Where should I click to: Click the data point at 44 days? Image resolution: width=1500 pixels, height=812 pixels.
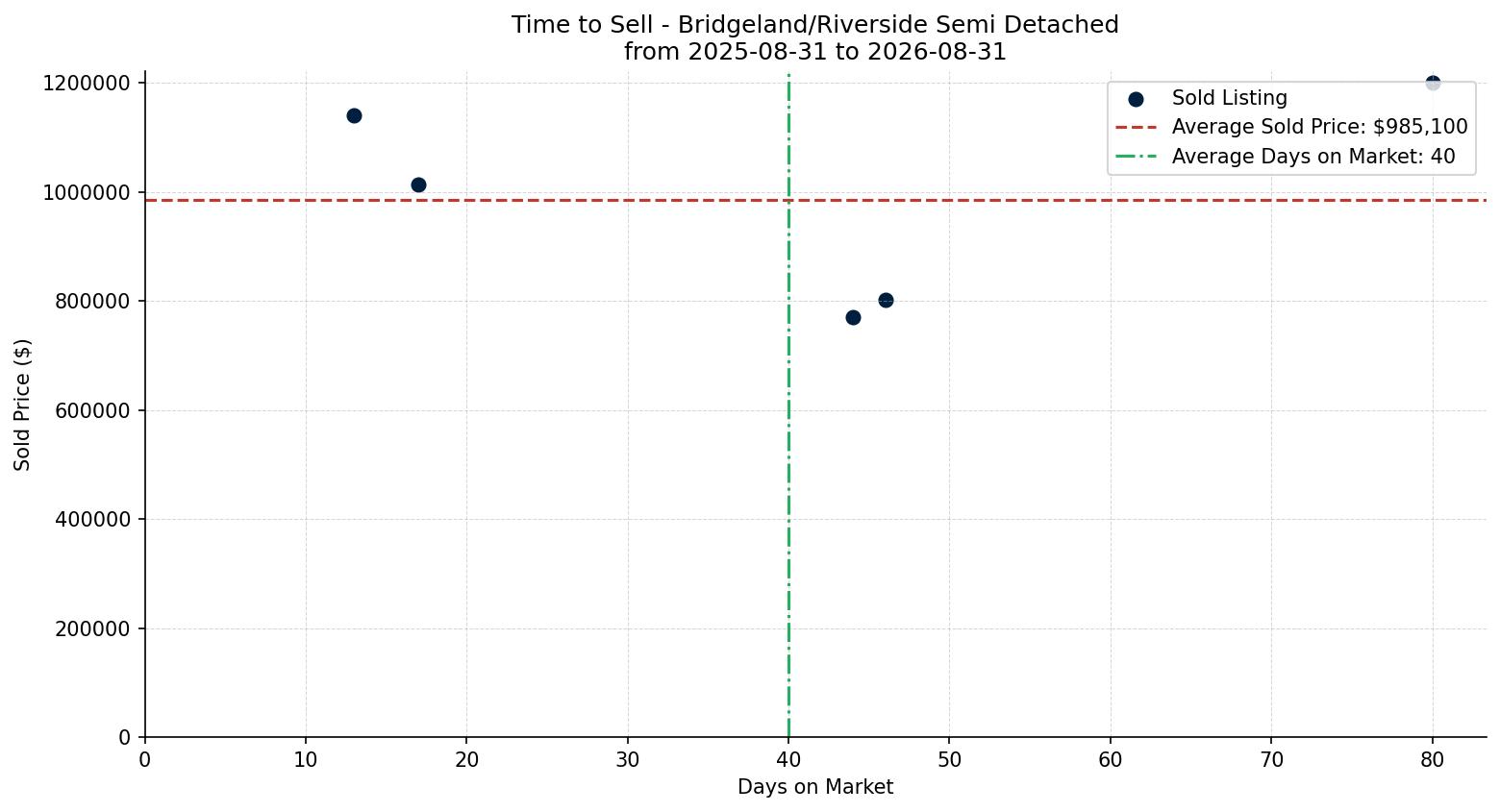click(x=853, y=317)
